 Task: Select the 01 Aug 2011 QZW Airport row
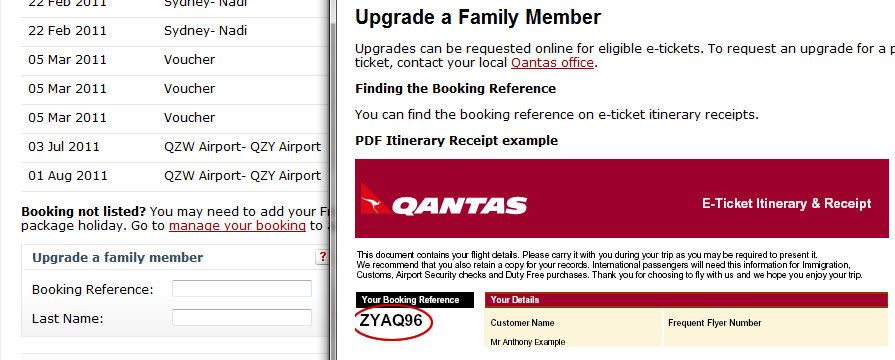175,176
